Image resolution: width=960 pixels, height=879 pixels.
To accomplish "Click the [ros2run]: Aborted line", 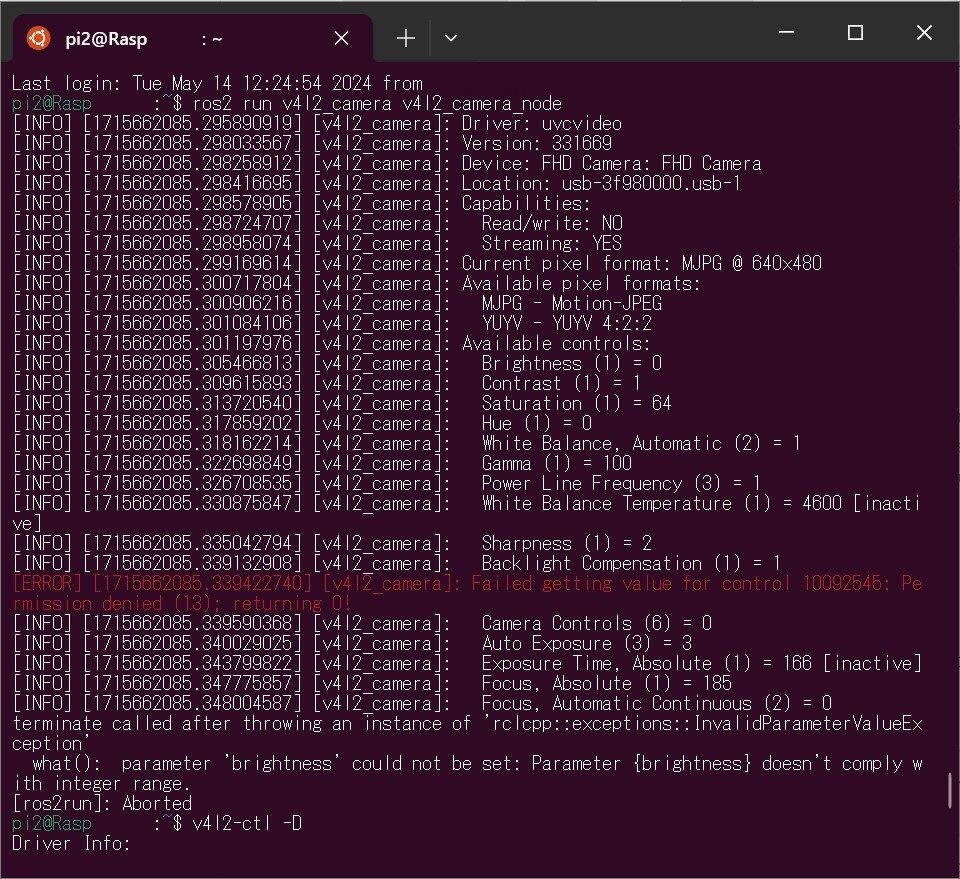I will pos(102,802).
